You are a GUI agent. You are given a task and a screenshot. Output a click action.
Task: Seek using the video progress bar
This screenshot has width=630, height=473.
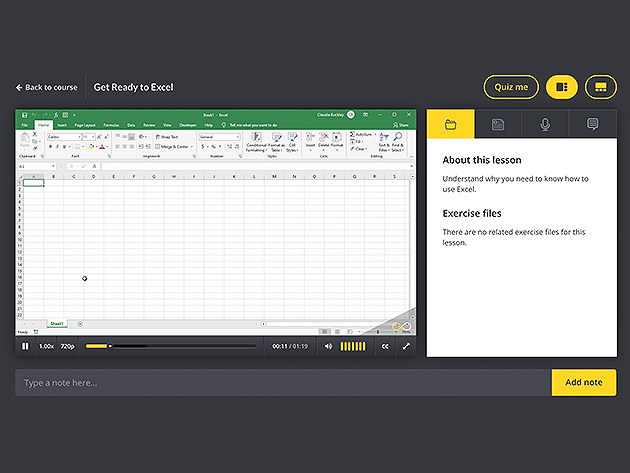pos(170,346)
